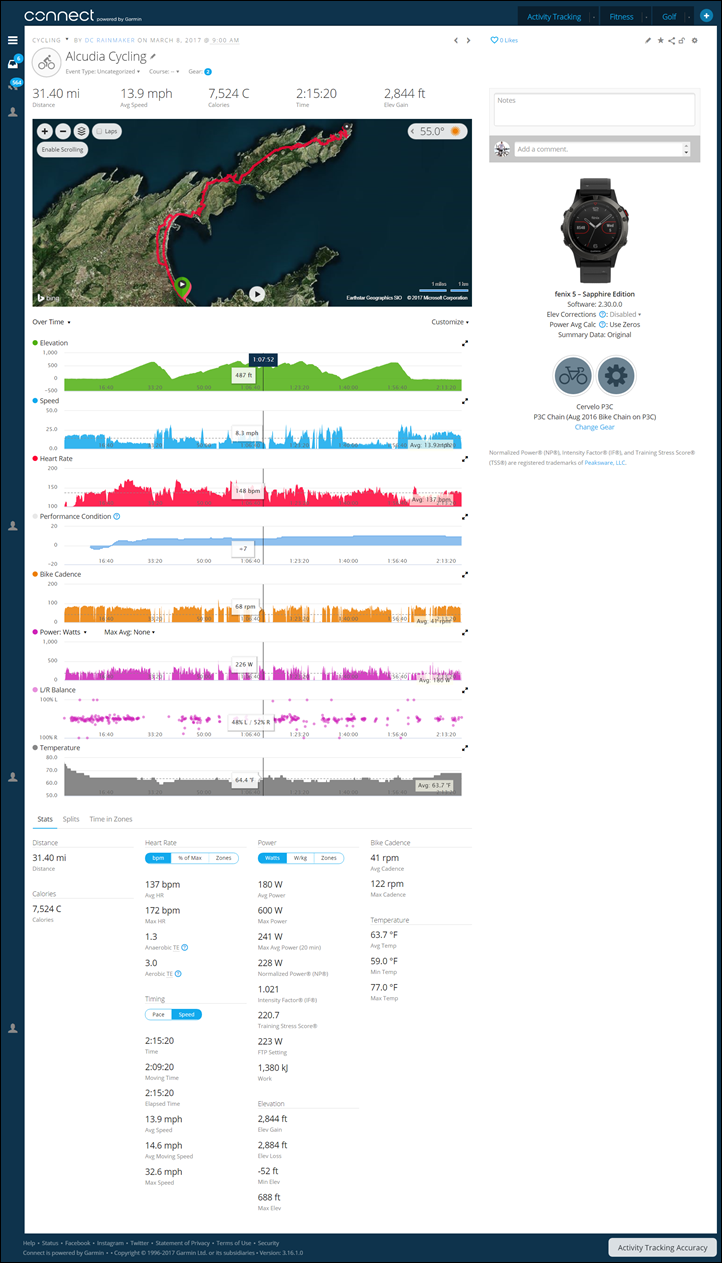Mark the activity as favorite with the star
The width and height of the screenshot is (722, 1263).
click(660, 40)
